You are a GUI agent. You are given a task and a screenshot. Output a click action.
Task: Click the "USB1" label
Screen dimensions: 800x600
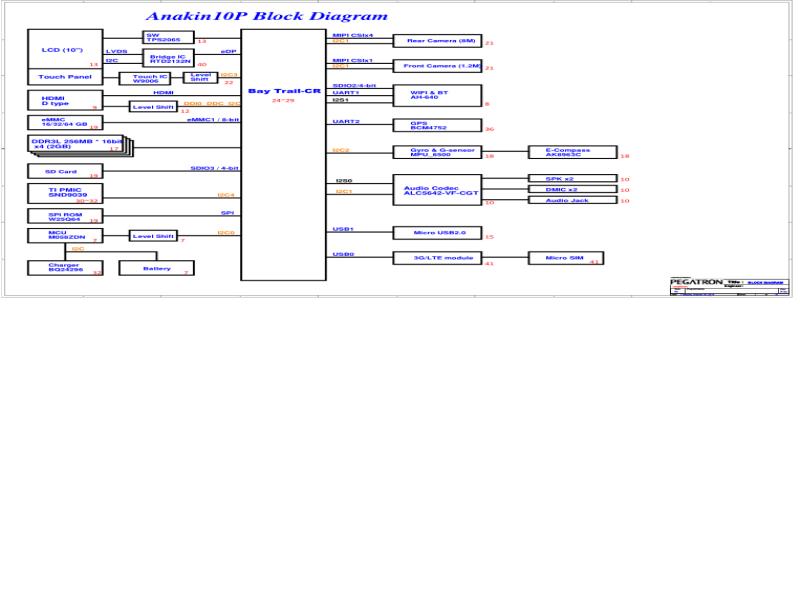[x=343, y=229]
